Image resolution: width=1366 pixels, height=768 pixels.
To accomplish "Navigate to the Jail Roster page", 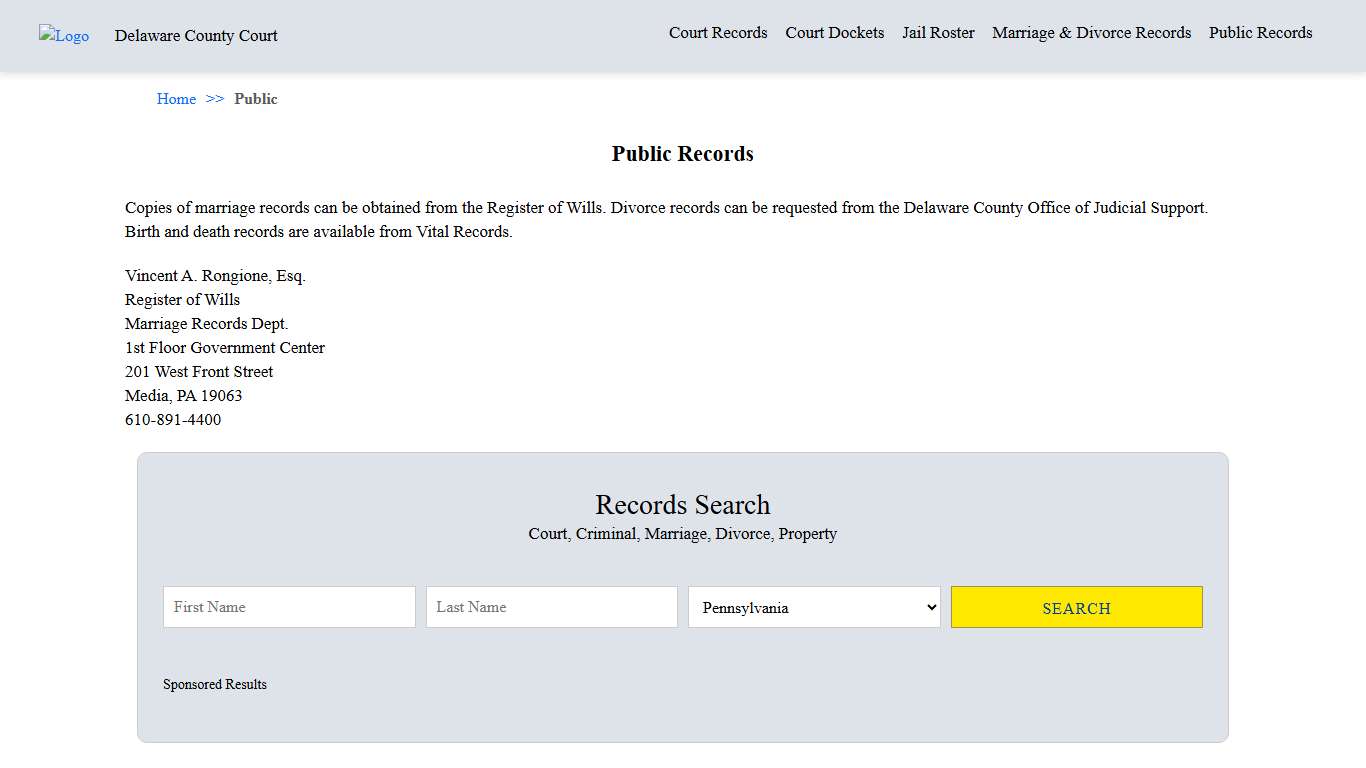I will pyautogui.click(x=938, y=32).
